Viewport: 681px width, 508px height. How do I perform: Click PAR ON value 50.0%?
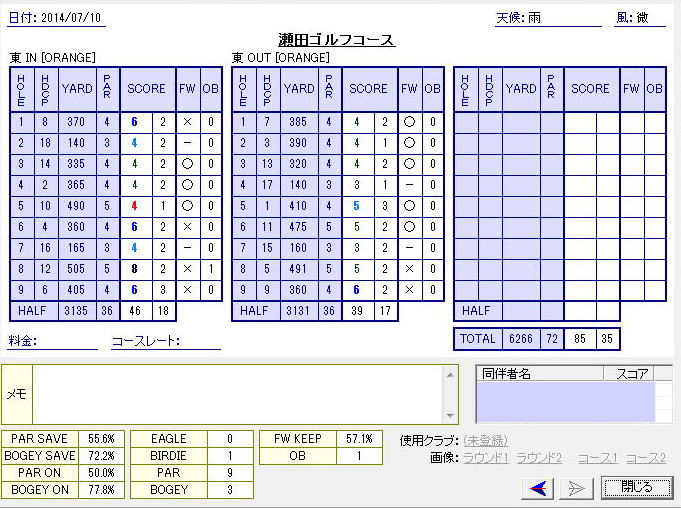pyautogui.click(x=101, y=473)
